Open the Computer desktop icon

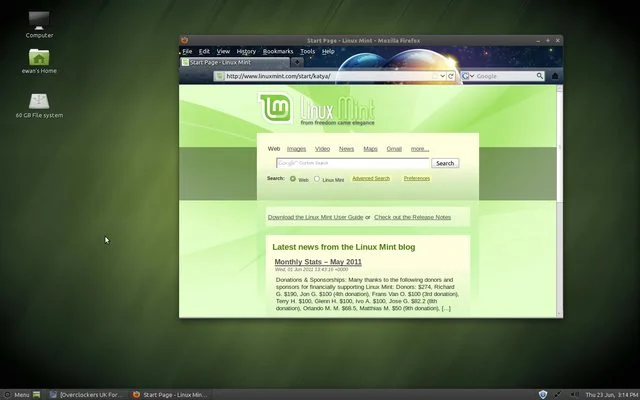[x=39, y=20]
